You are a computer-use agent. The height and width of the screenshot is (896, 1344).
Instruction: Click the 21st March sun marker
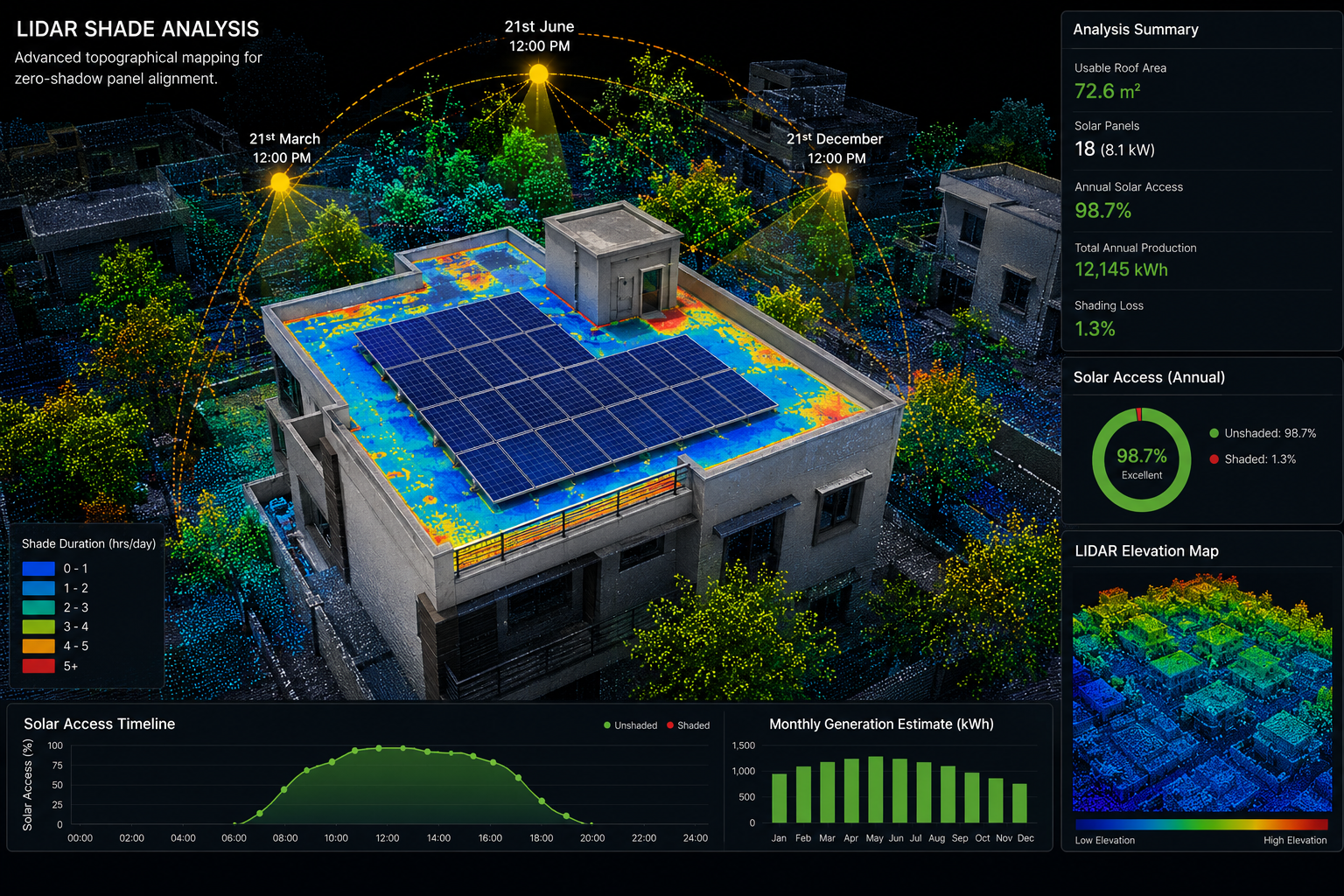point(280,182)
